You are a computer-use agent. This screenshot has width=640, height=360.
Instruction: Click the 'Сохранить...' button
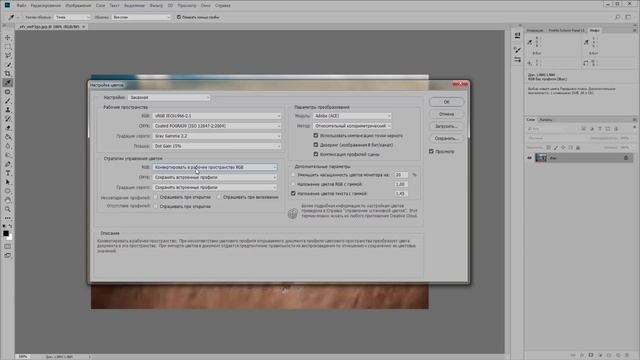pos(446,138)
